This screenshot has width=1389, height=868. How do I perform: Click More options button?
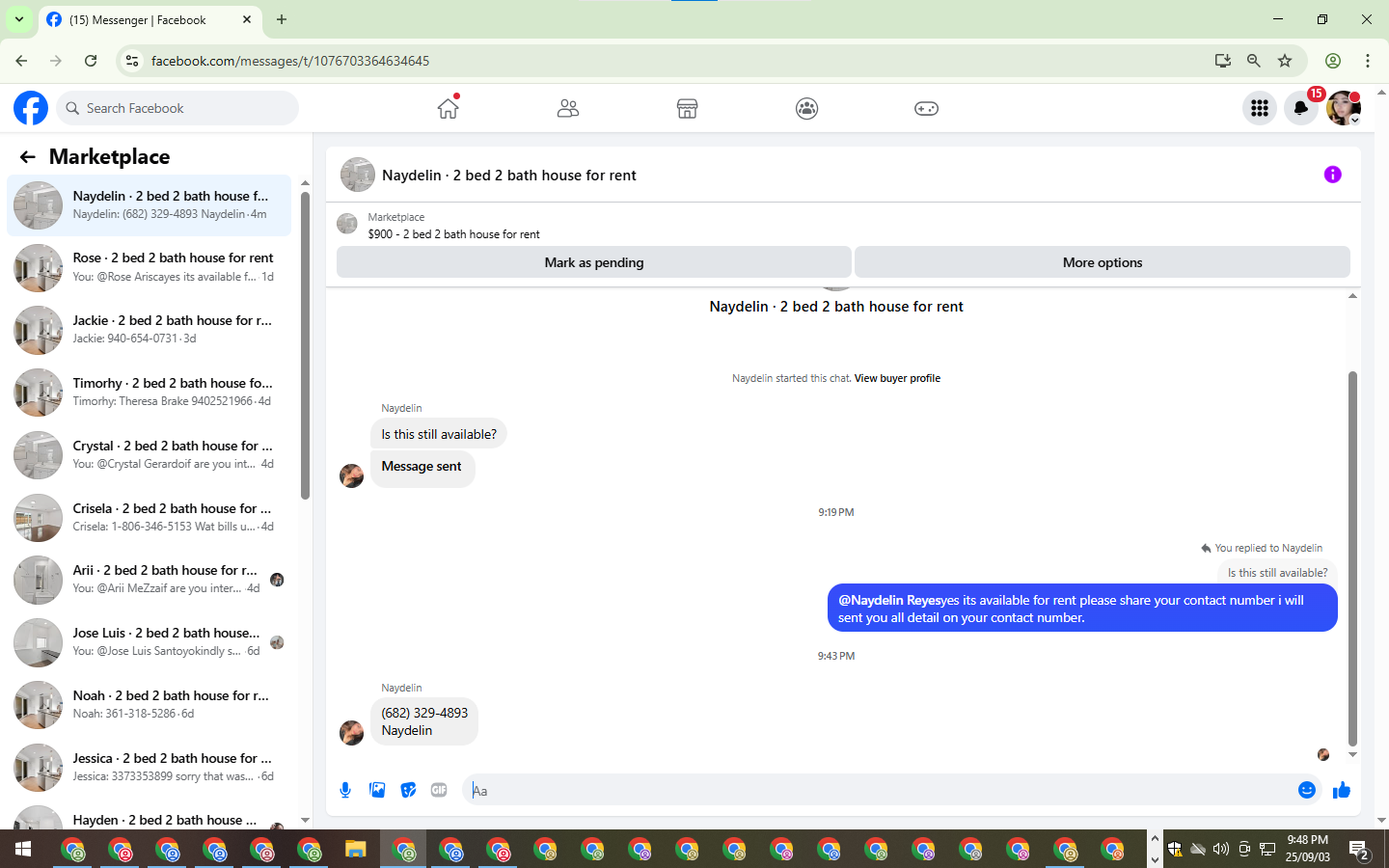[x=1103, y=262]
